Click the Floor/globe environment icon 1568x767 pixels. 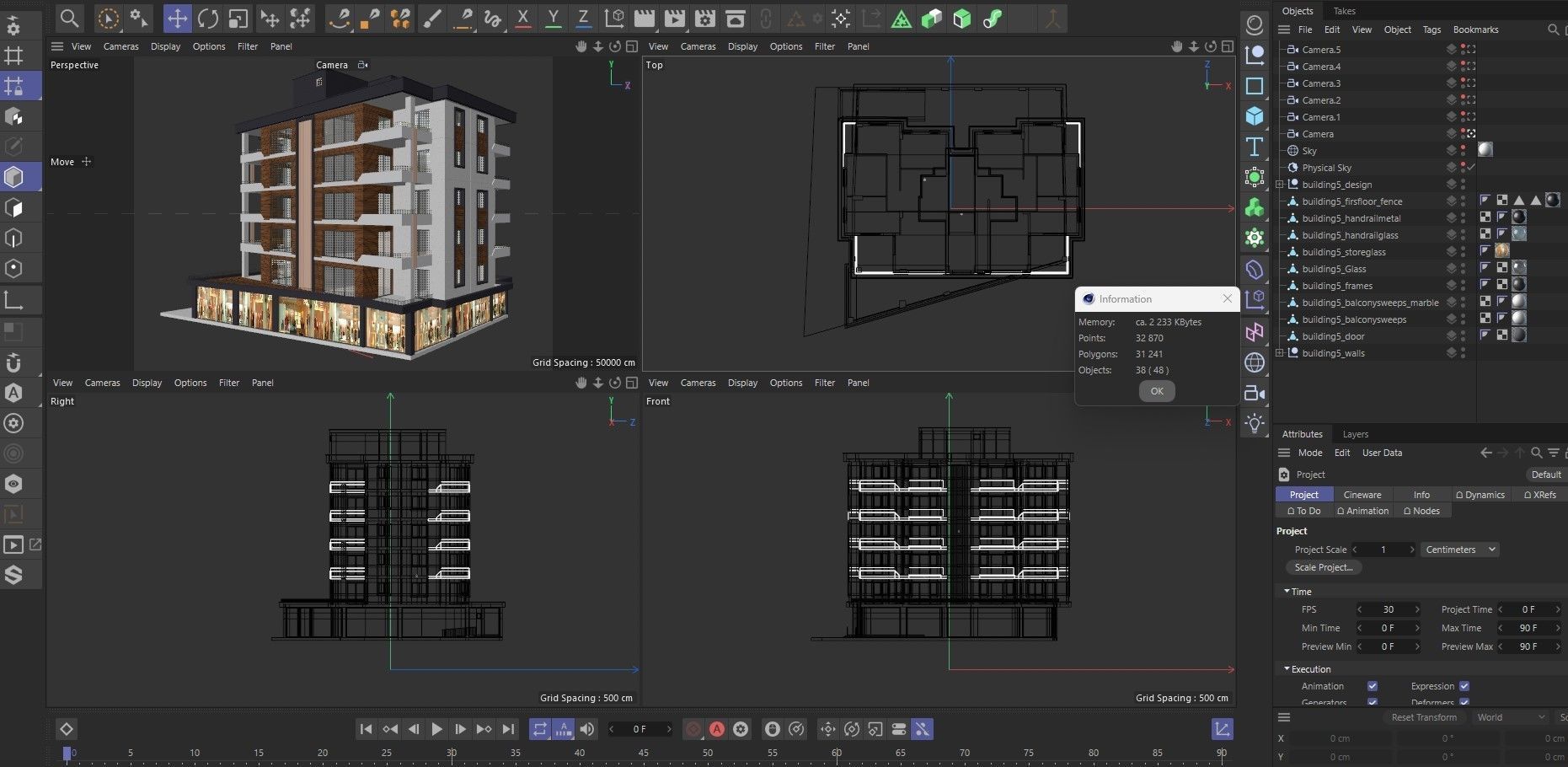(1255, 362)
